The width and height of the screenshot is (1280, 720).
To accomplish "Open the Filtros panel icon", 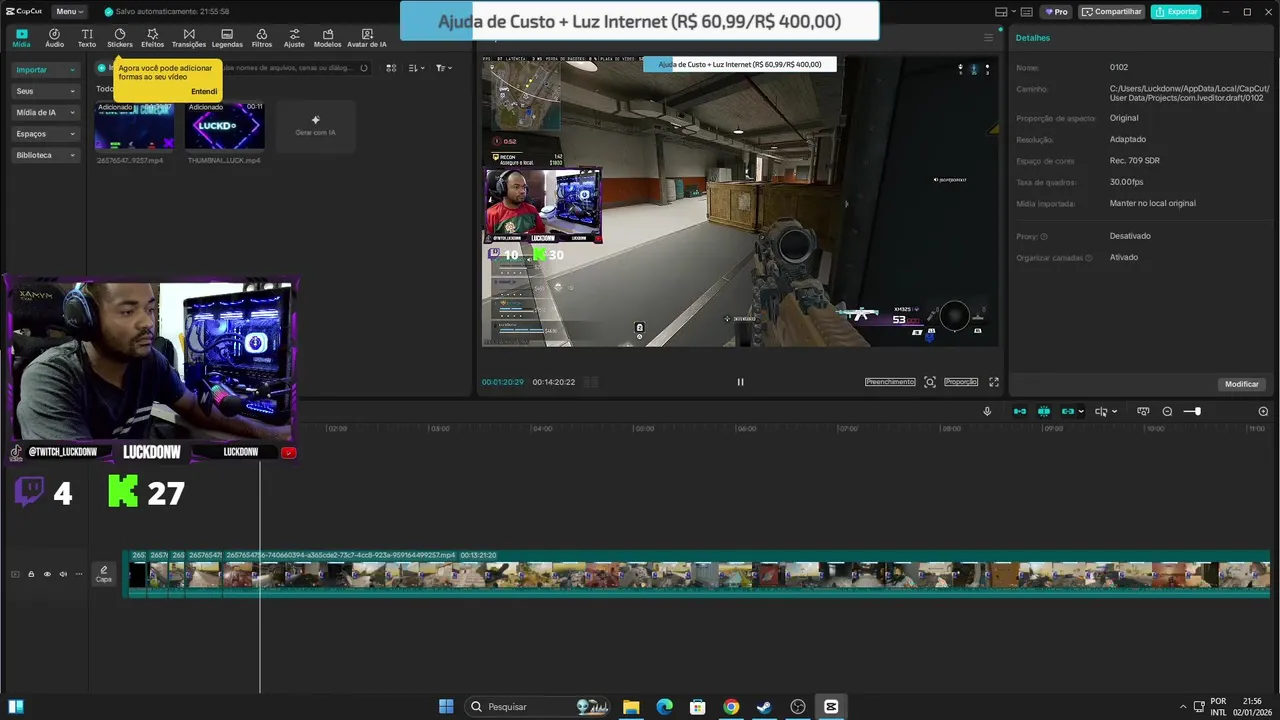I will pos(261,38).
